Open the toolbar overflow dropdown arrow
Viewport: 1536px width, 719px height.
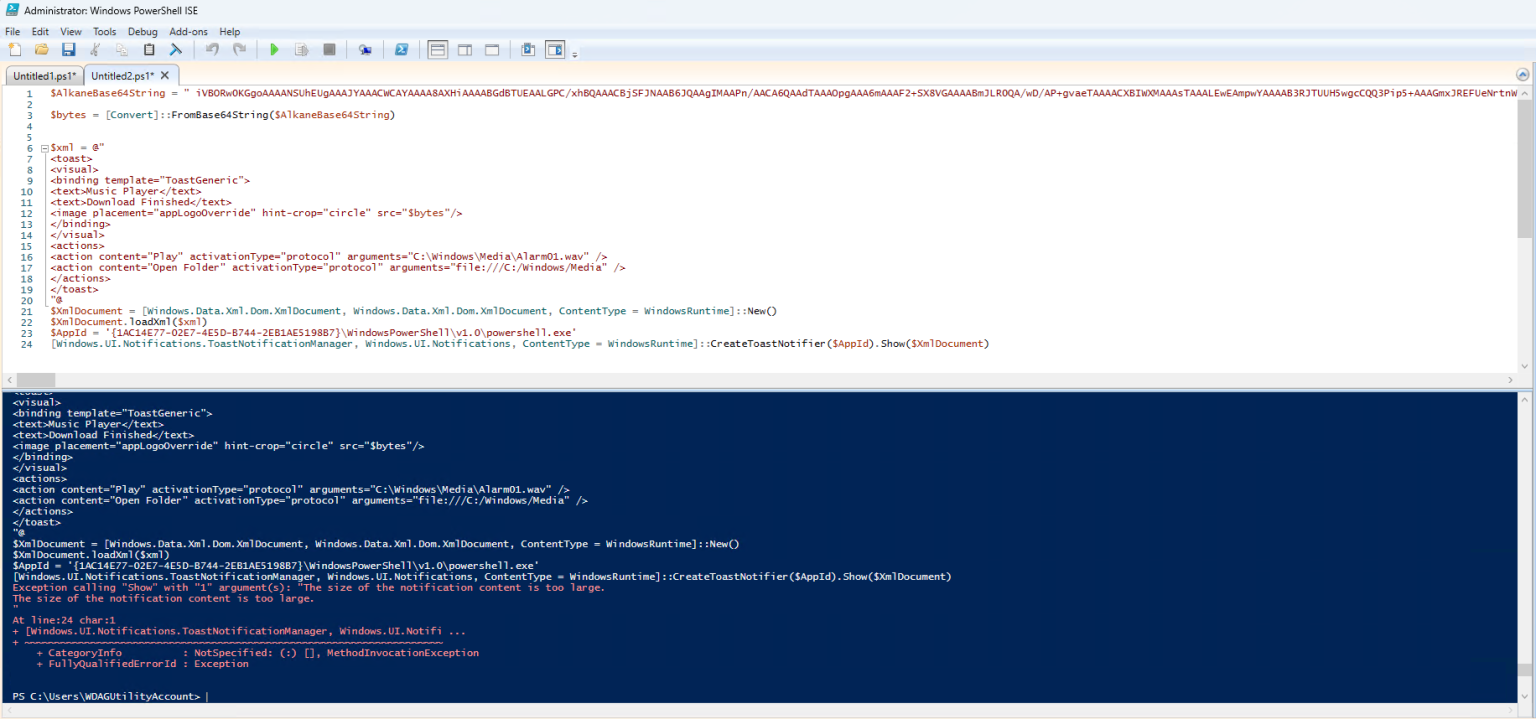[572, 52]
